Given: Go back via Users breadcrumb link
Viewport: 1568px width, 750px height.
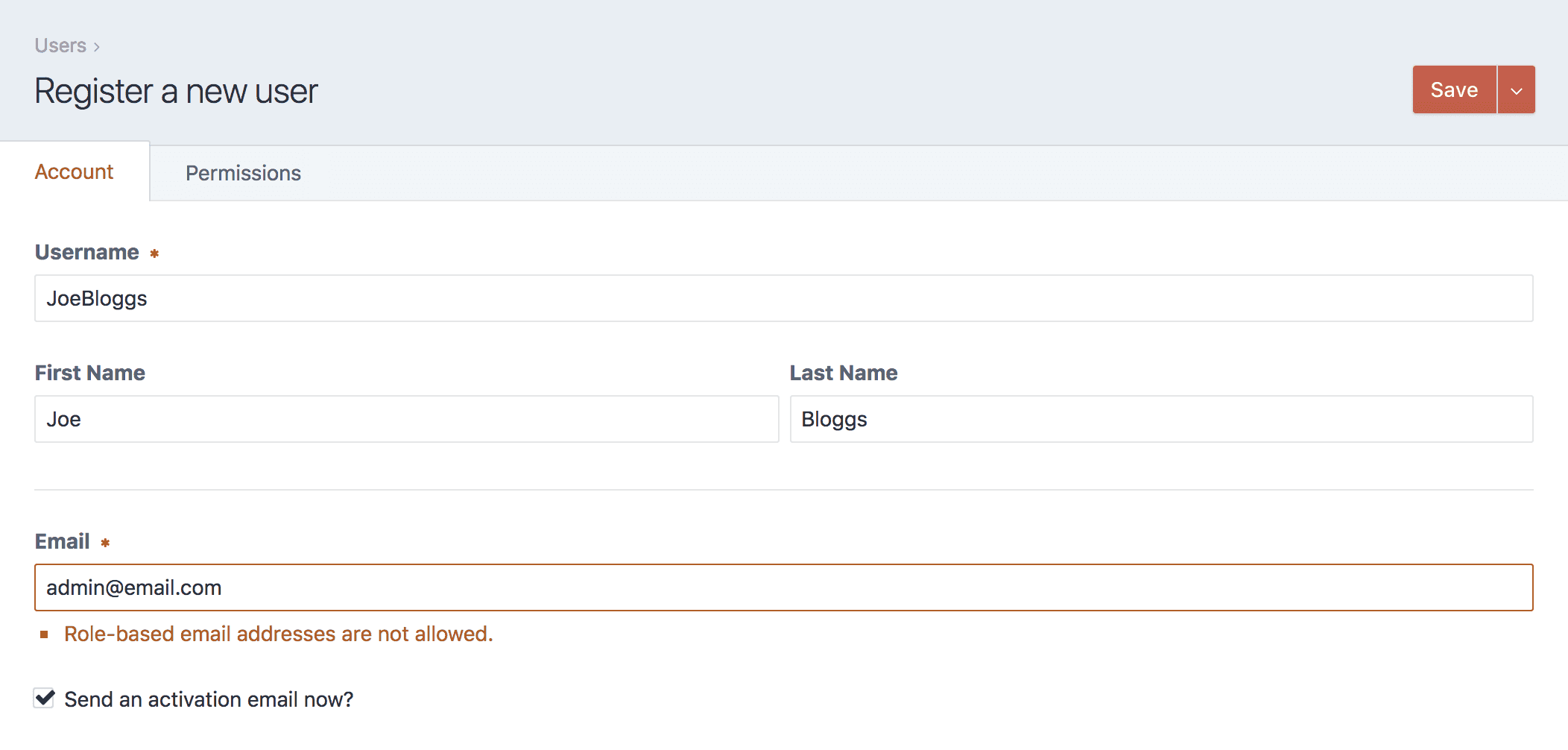Looking at the screenshot, I should click(60, 45).
